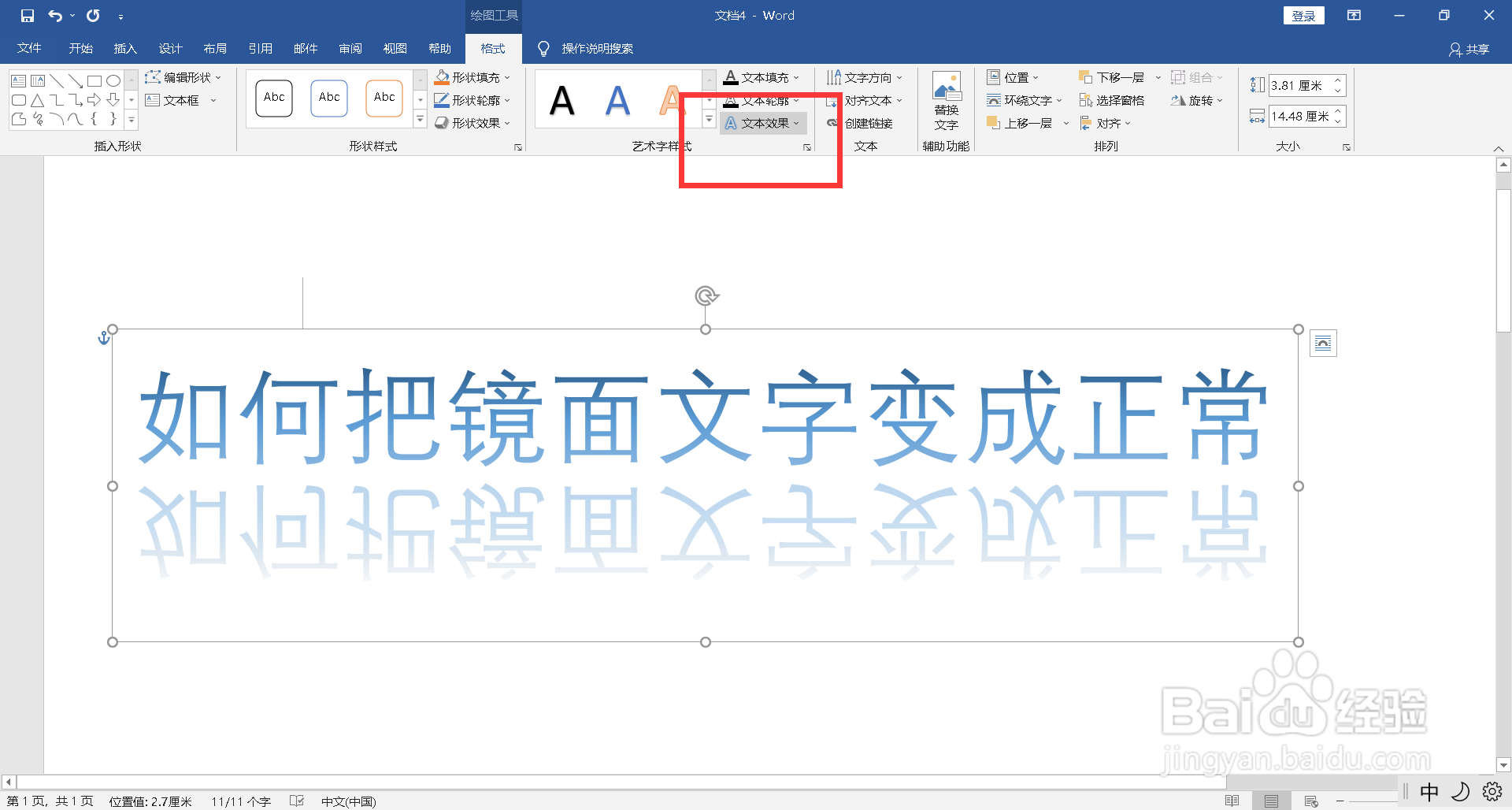
Task: Click the Save icon in the quick access toolbar
Action: pos(28,16)
